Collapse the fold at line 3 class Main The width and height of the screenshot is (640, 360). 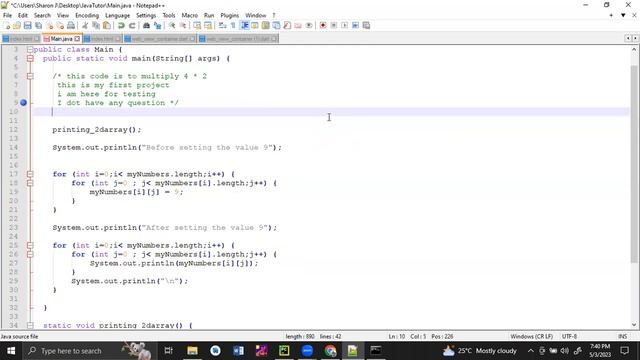point(30,49)
